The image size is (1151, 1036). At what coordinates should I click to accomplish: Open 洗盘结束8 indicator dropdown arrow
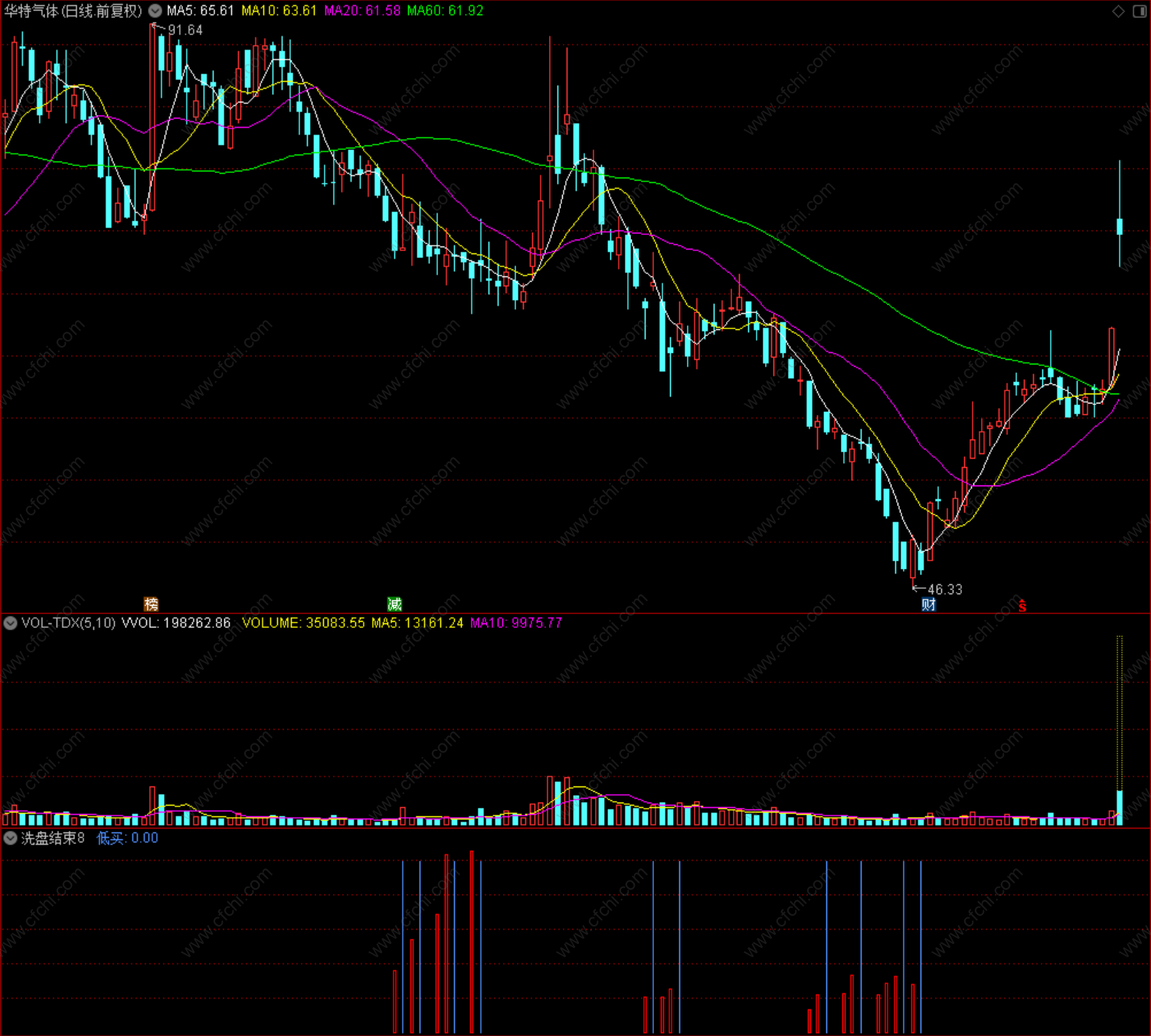click(x=10, y=838)
